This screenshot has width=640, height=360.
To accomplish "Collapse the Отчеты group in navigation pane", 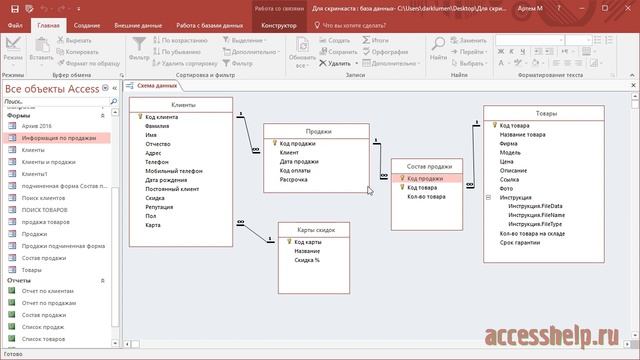I will [x=102, y=281].
